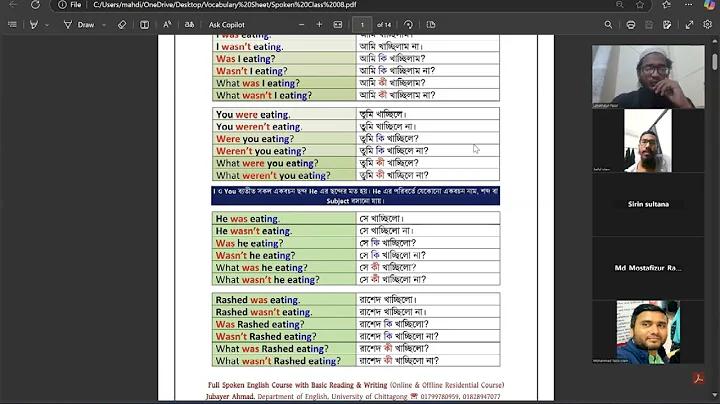Expand Draw tool options arrow
Screen dimensions: 720x404
coord(104,25)
